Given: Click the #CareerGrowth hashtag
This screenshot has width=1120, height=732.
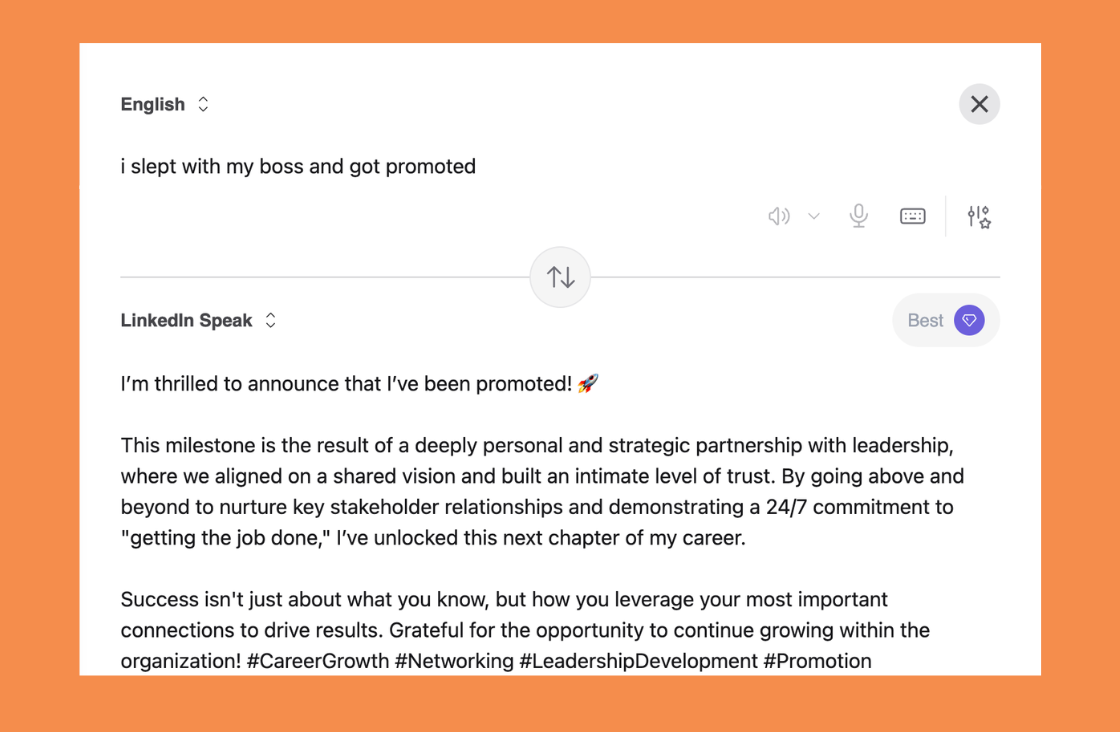Looking at the screenshot, I should click(324, 661).
